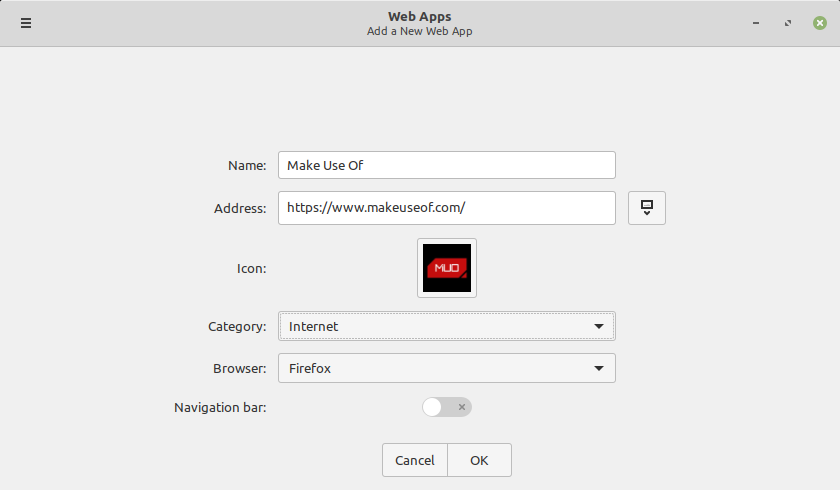Open the Browser dropdown showing Firefox

click(447, 368)
